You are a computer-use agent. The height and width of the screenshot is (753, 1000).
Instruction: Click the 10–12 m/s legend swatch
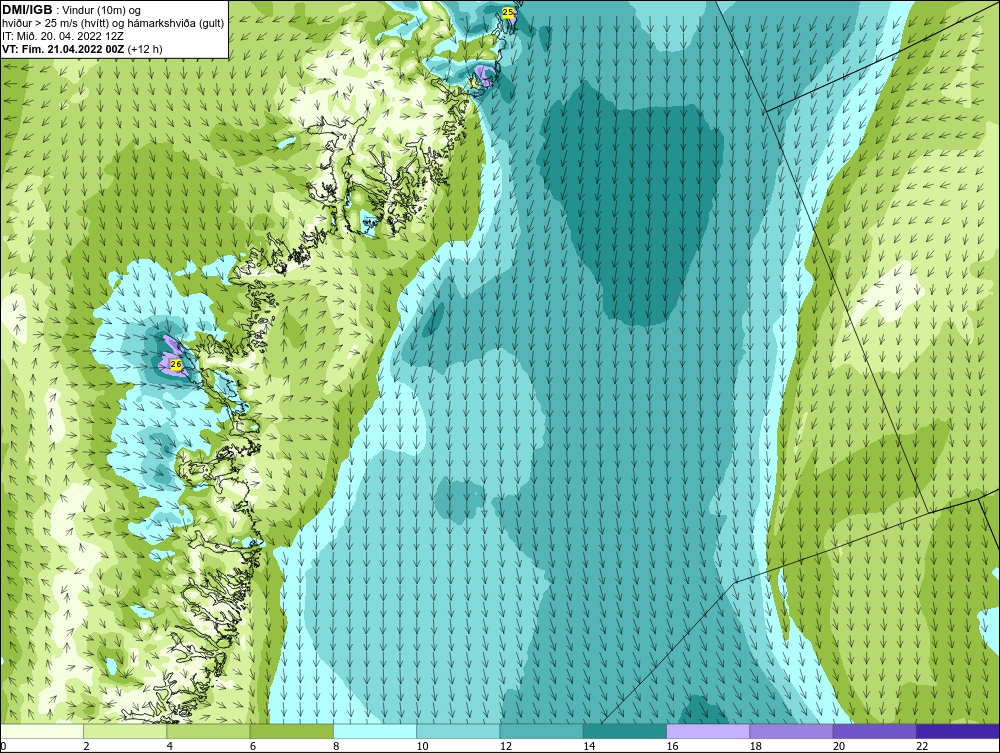point(458,731)
